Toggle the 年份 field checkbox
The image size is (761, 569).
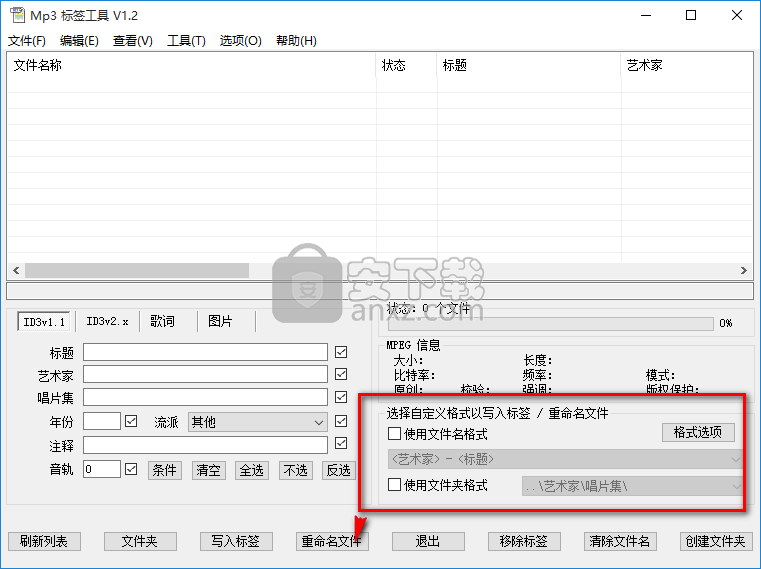[x=131, y=421]
